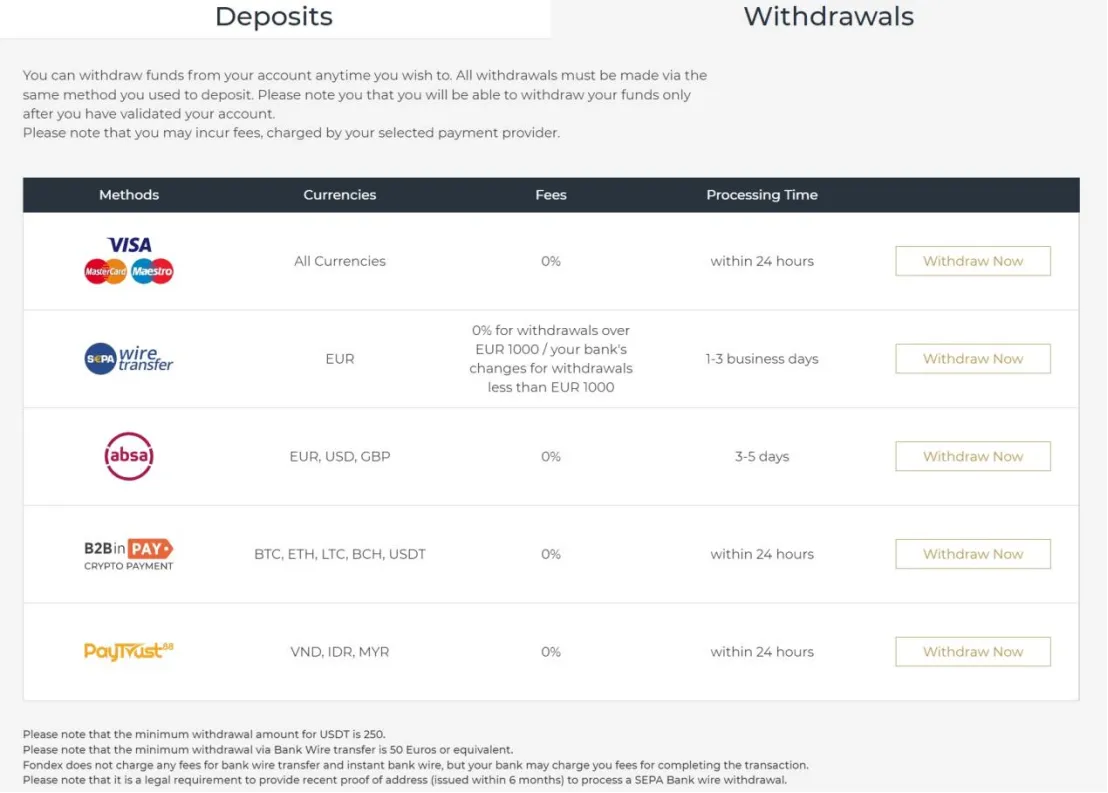Click BTC, ETH, LTC, BCH, USDT currencies cell

340,554
